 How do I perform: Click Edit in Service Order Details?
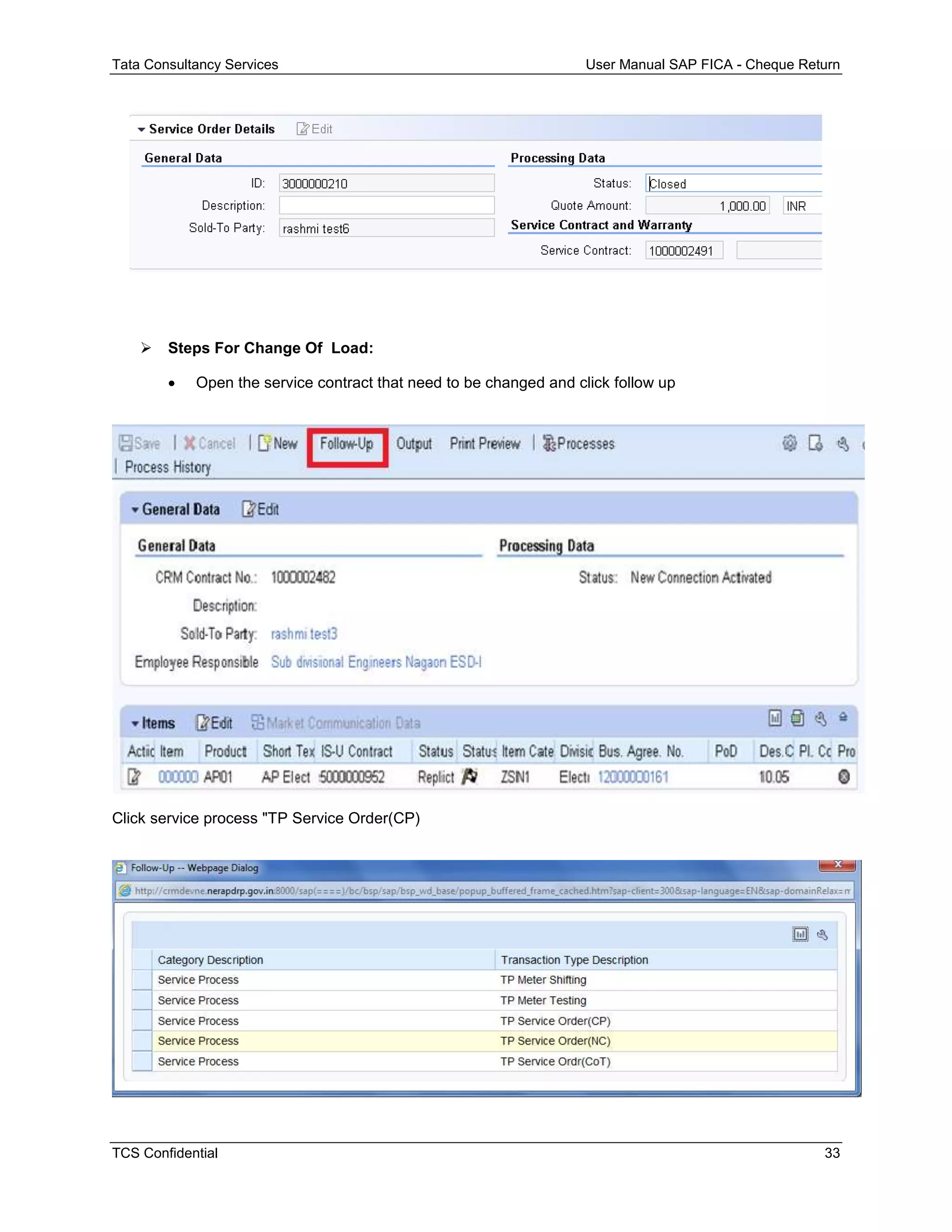tap(315, 129)
